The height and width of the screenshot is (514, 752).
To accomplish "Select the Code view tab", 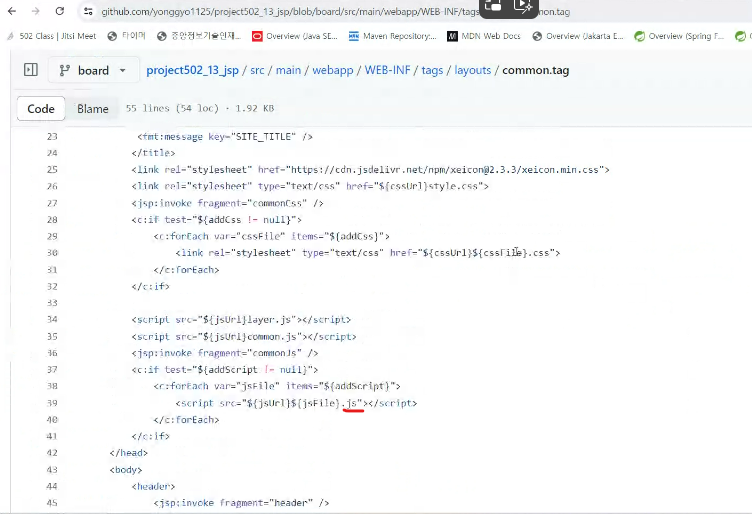I will point(41,109).
